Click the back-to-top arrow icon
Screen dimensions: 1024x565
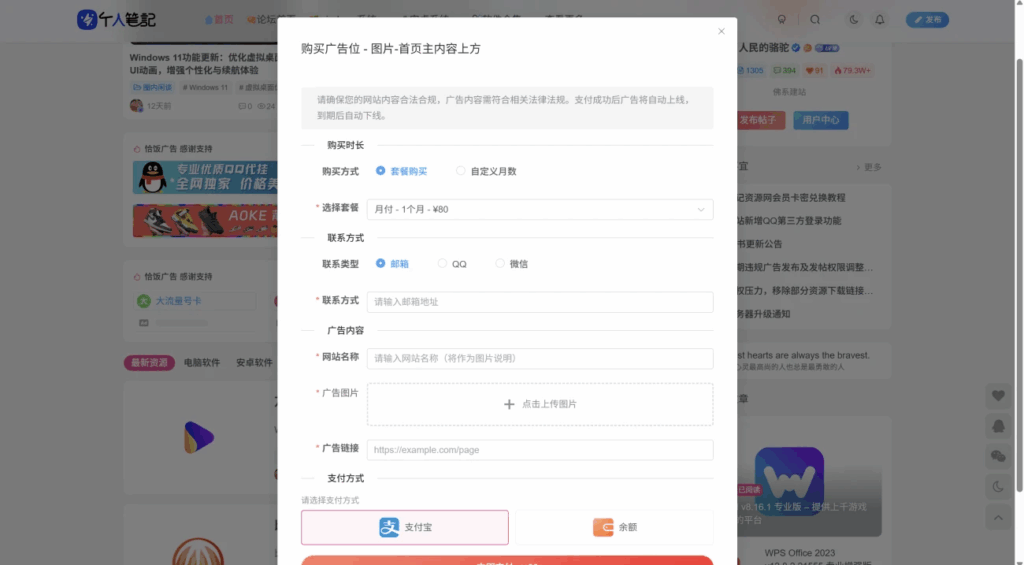pyautogui.click(x=997, y=517)
